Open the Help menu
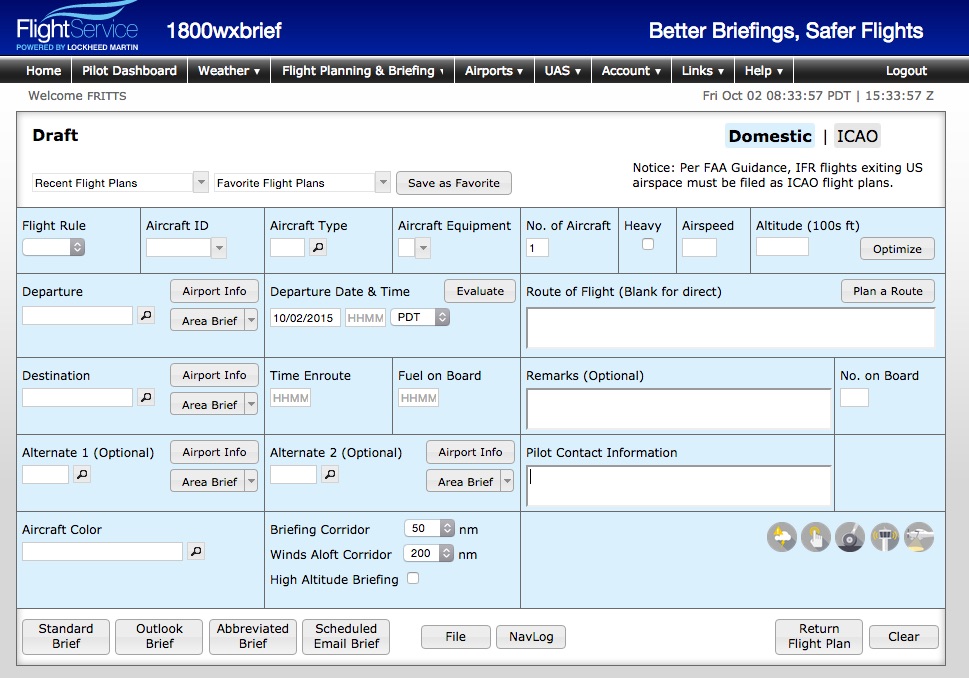 tap(763, 70)
